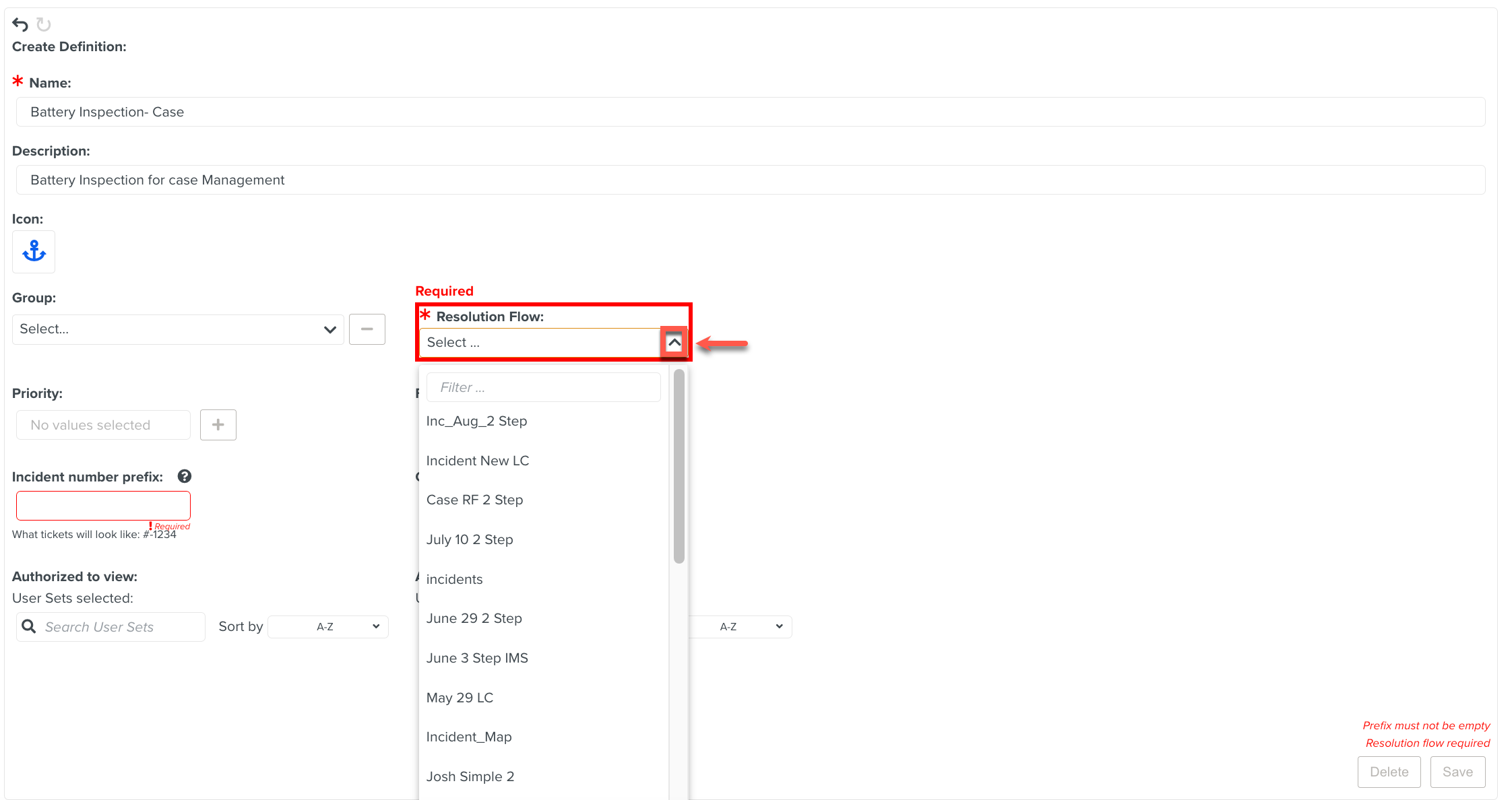Click the Incident number prefix field
The image size is (1512, 800).
(103, 506)
